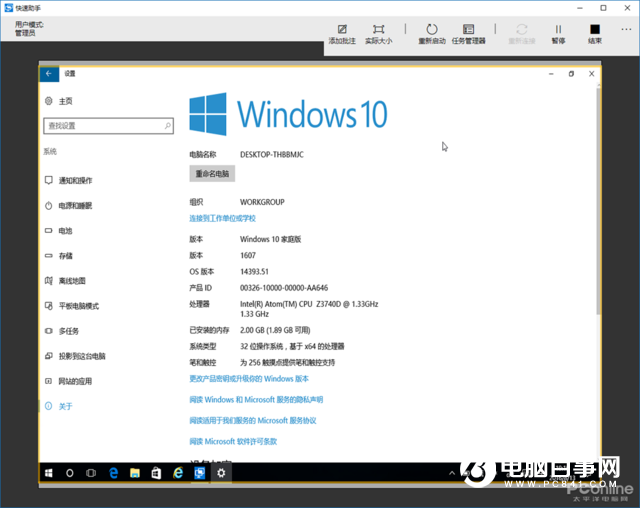
Task: Click the Windows 10 家庭版 edition text
Action: [x=270, y=239]
